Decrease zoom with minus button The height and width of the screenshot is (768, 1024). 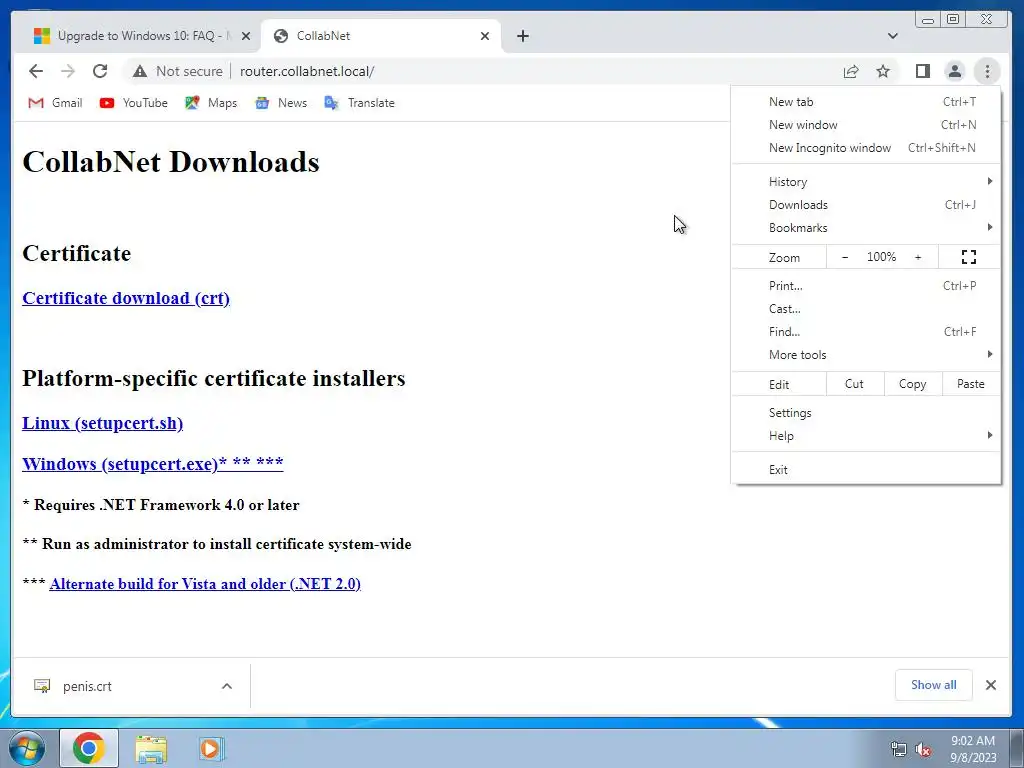coord(845,257)
